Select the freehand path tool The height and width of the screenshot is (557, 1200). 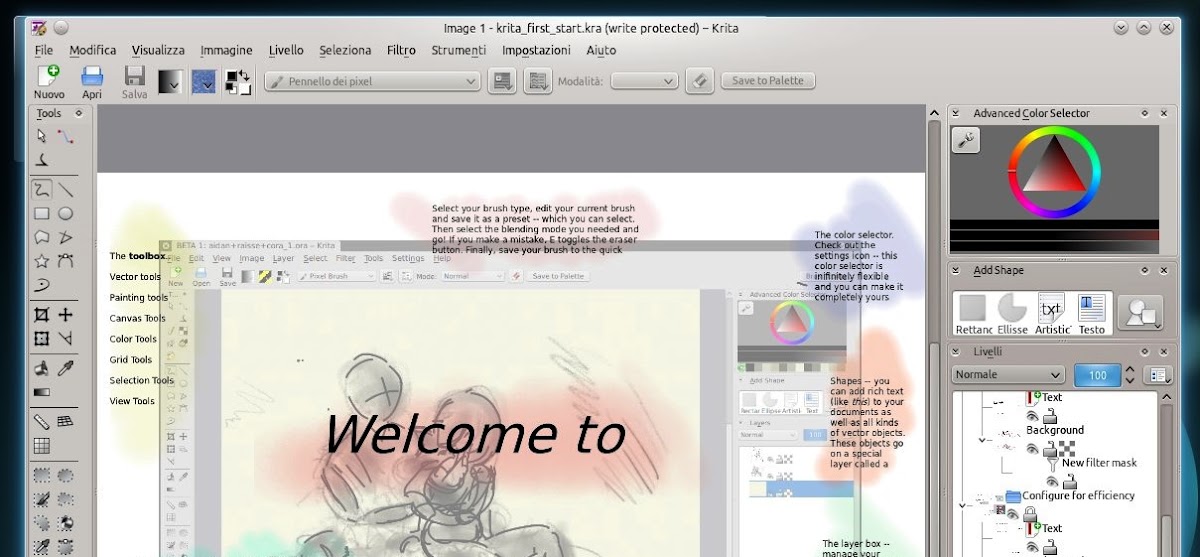[42, 285]
